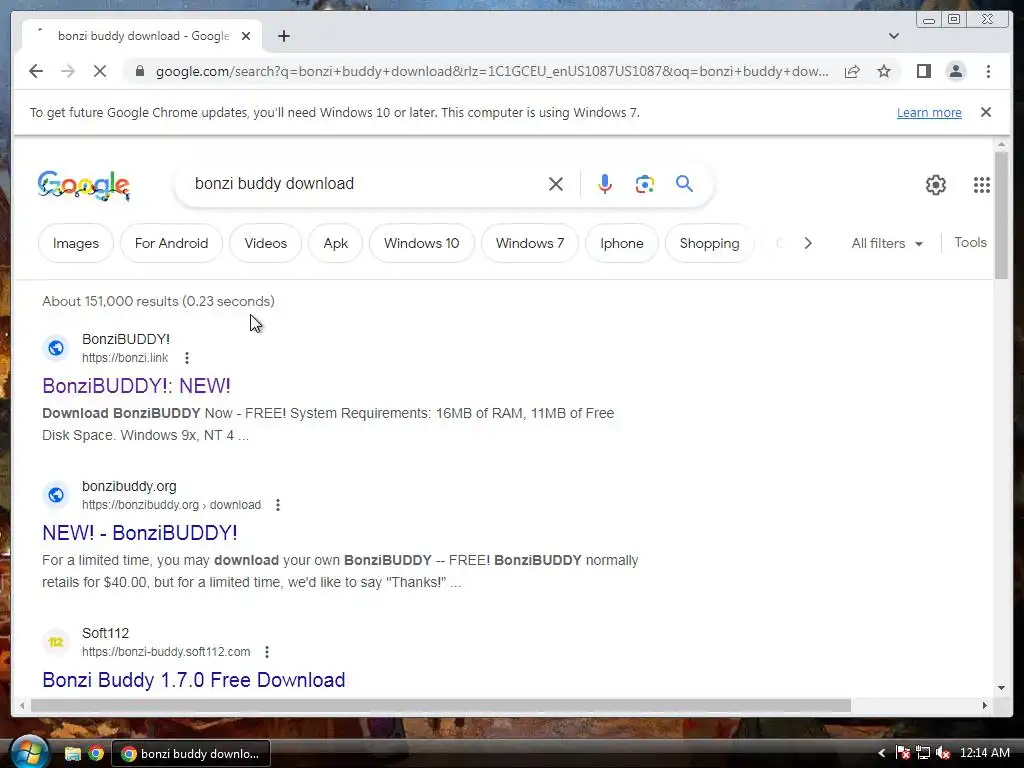The image size is (1024, 768).
Task: Dismiss the Windows 7 update notice
Action: coord(985,112)
